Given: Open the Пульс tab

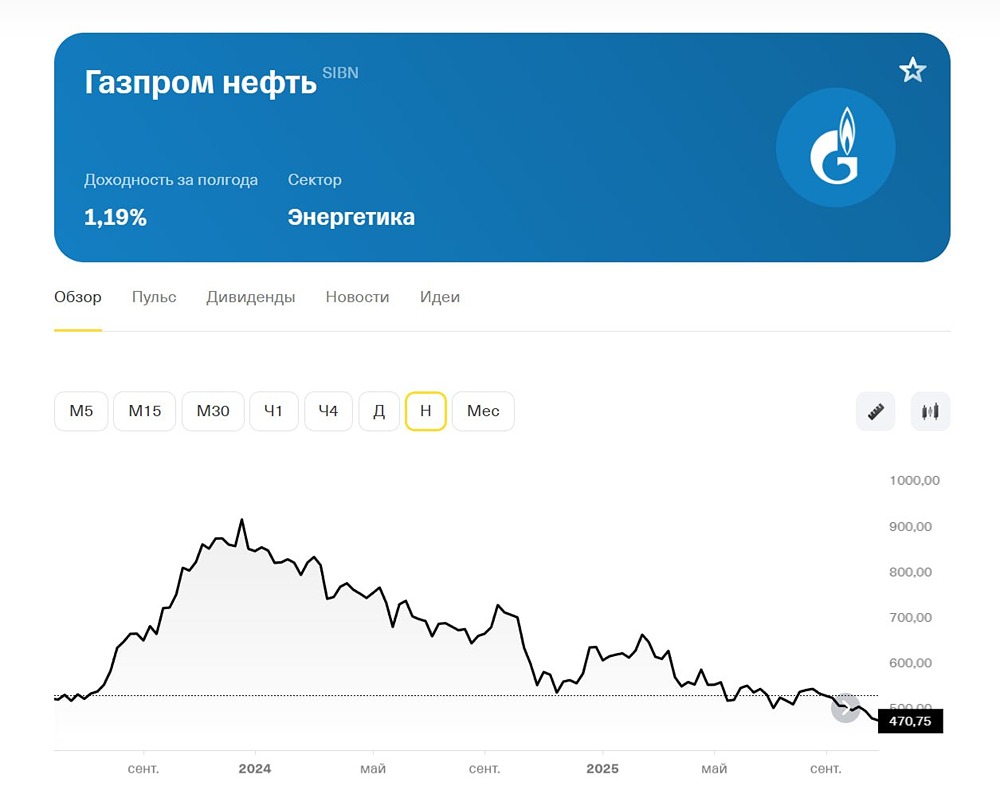Looking at the screenshot, I should 153,297.
